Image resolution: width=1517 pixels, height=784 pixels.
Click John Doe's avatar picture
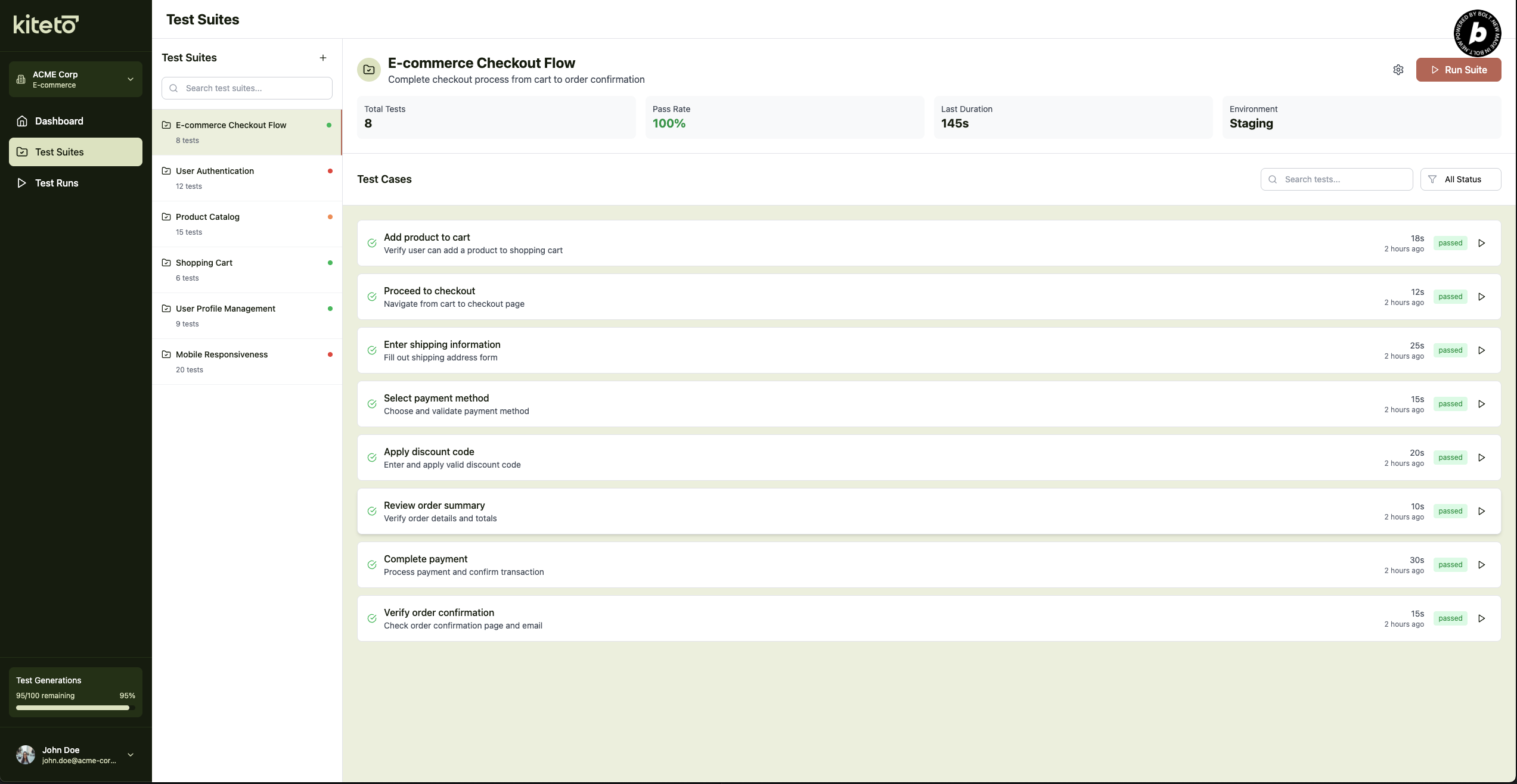[26, 755]
